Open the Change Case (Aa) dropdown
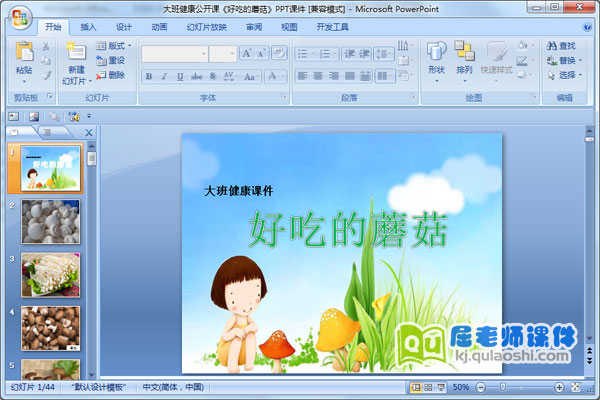 [x=251, y=77]
